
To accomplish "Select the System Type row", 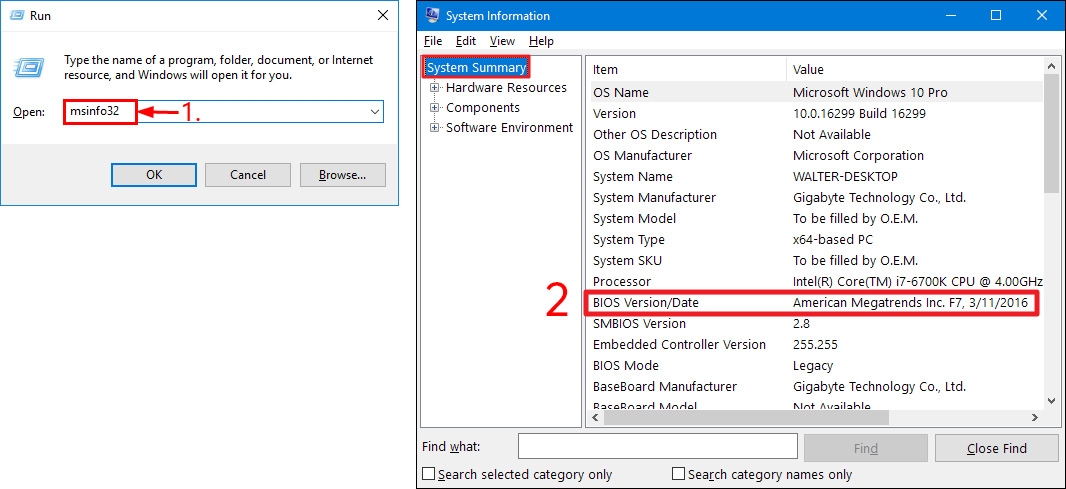I will (x=815, y=239).
